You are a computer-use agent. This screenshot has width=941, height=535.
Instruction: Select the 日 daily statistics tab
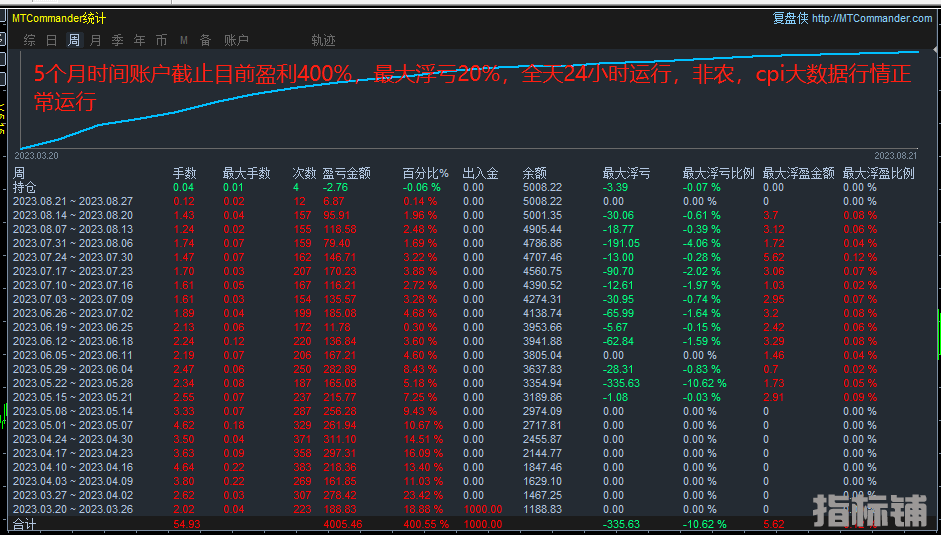coord(51,40)
